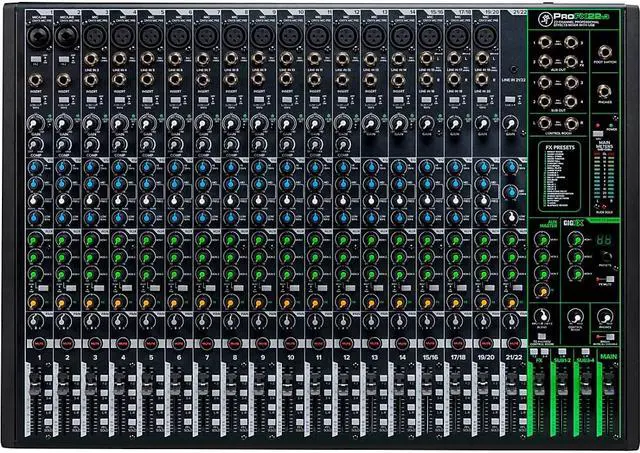
Task: Click the channel 3 Comp knob
Action: click(x=91, y=145)
